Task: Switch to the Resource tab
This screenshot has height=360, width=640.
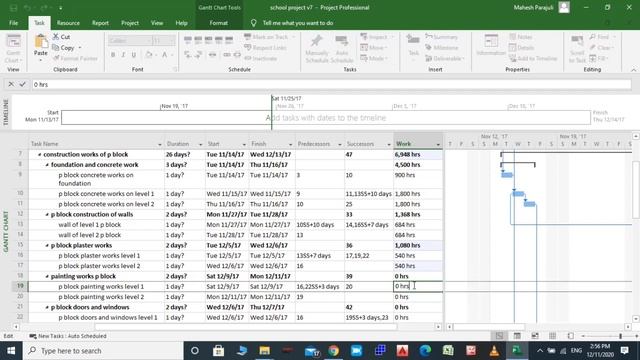Action: (68, 23)
